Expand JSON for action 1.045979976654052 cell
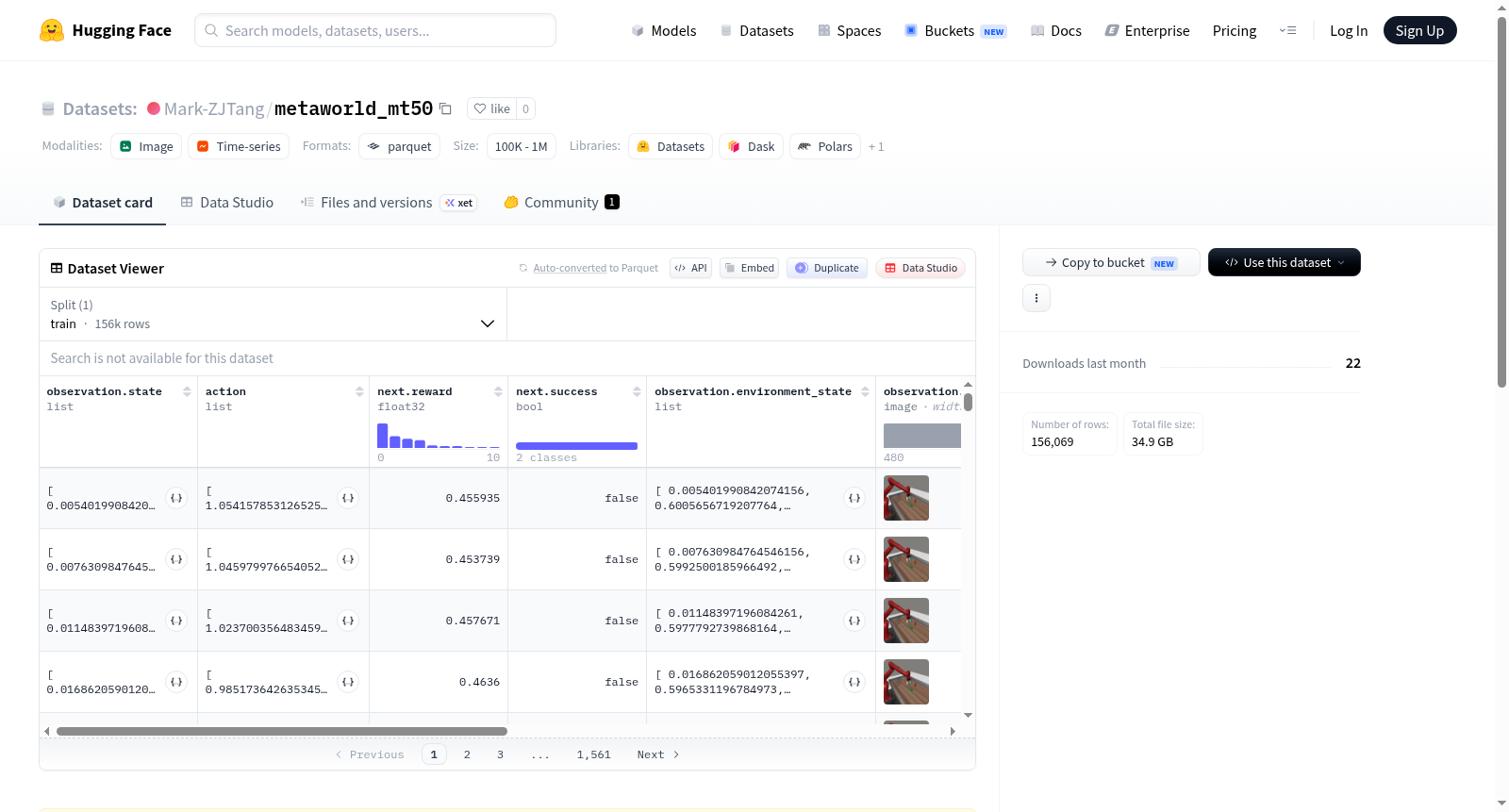 tap(348, 559)
